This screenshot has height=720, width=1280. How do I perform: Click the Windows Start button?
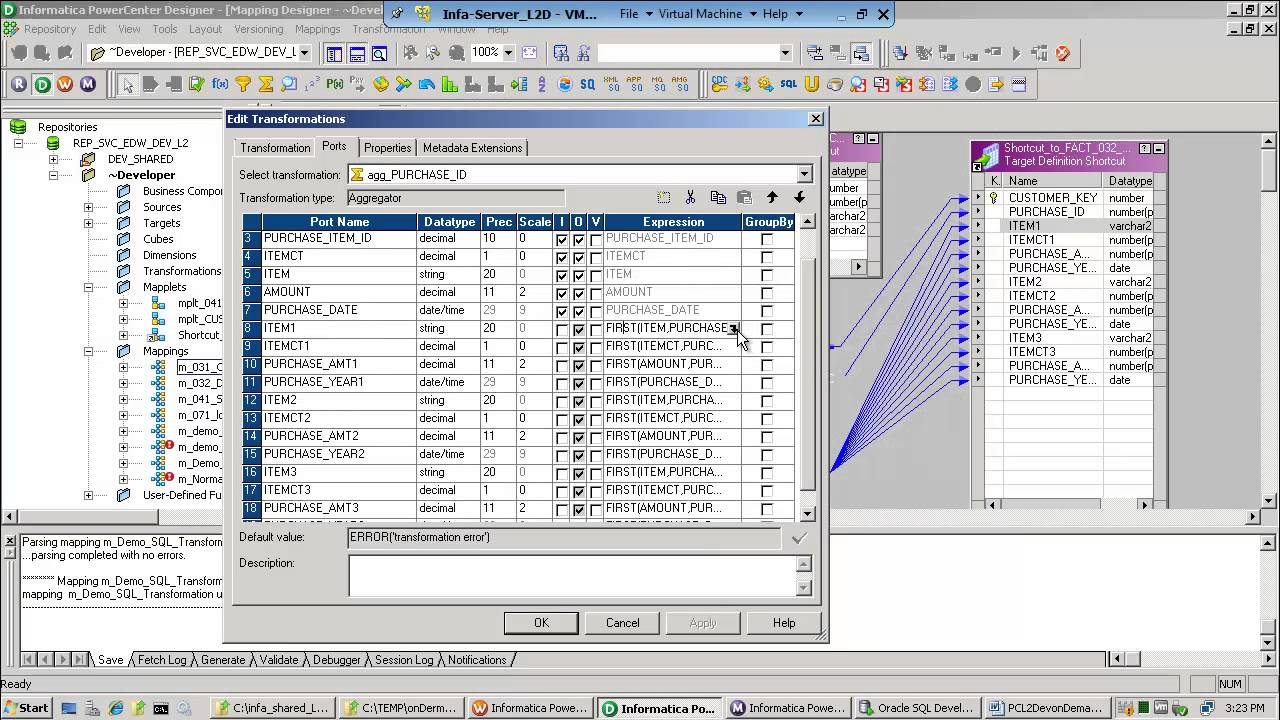tap(27, 708)
